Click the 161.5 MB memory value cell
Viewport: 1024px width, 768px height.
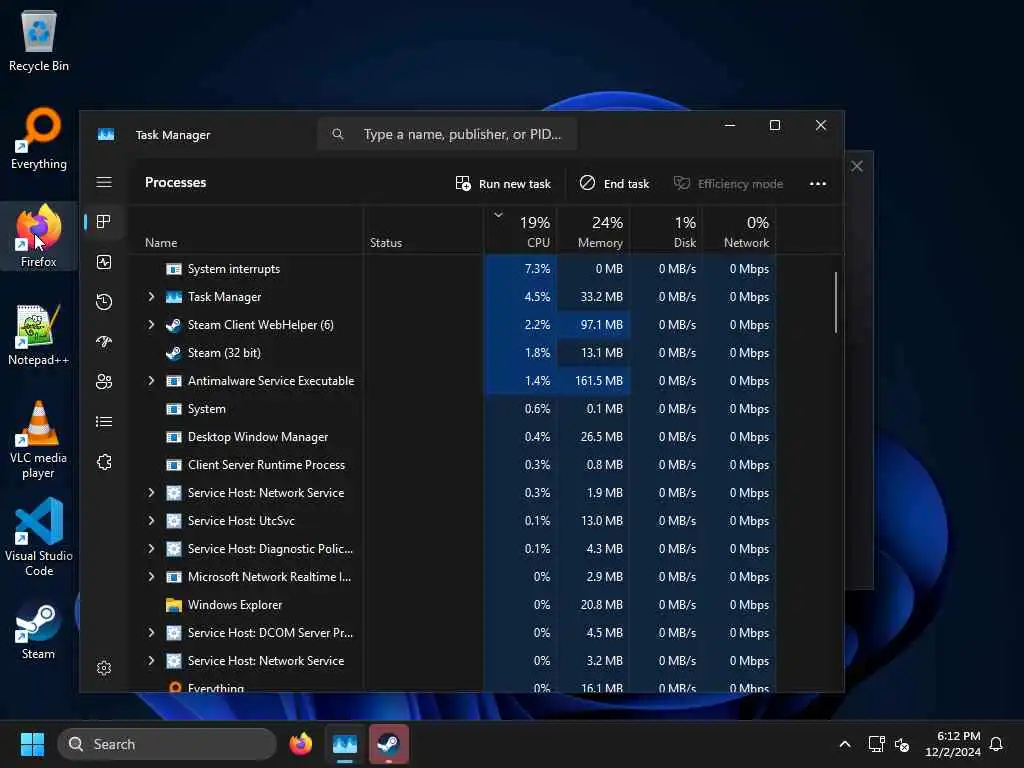click(x=593, y=381)
